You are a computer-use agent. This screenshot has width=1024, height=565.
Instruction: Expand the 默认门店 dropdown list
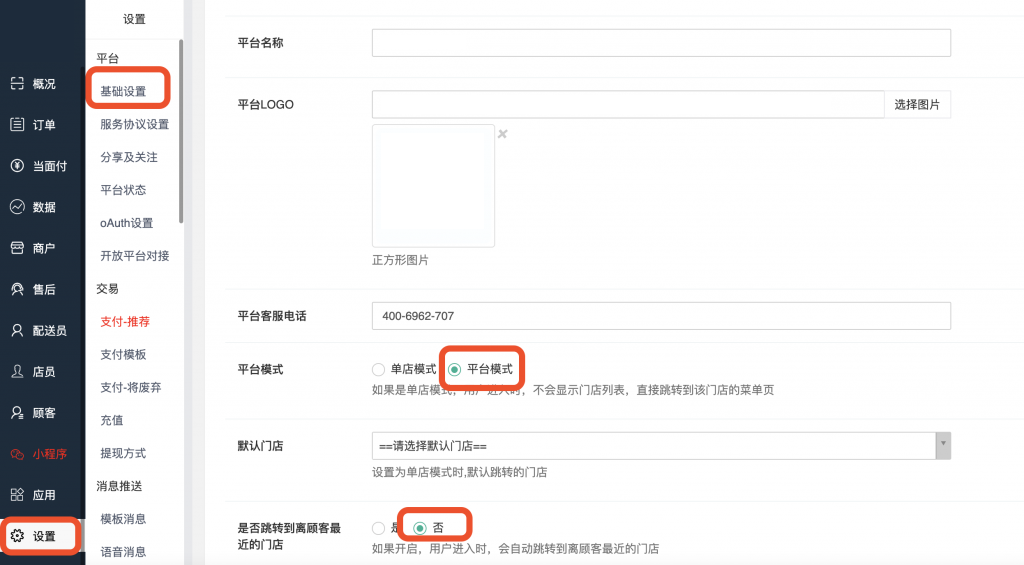click(652, 446)
